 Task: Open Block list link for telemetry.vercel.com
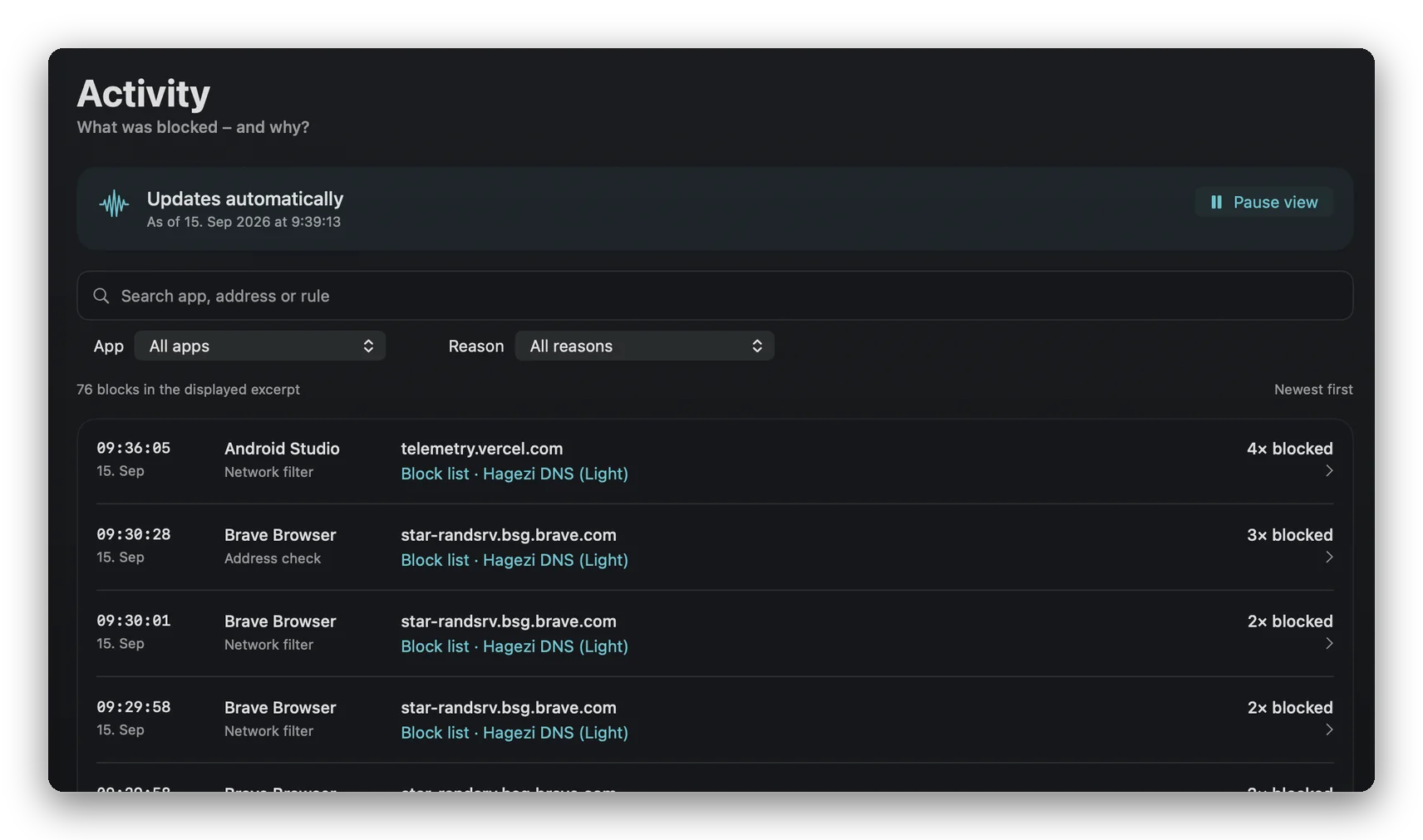tap(515, 474)
